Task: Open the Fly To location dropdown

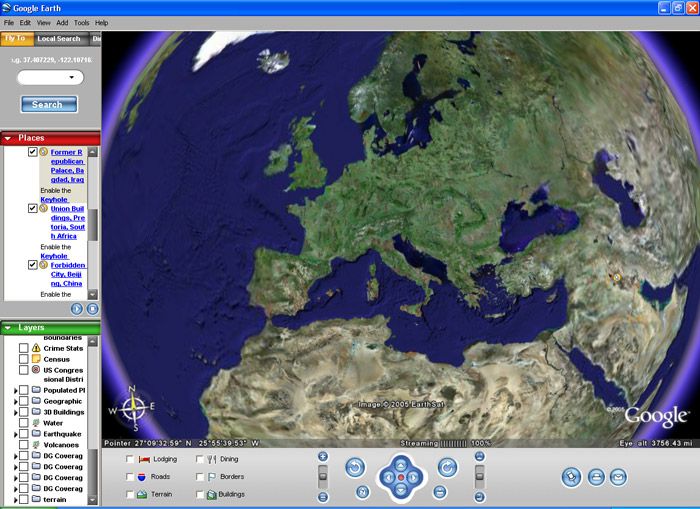Action: click(x=71, y=78)
